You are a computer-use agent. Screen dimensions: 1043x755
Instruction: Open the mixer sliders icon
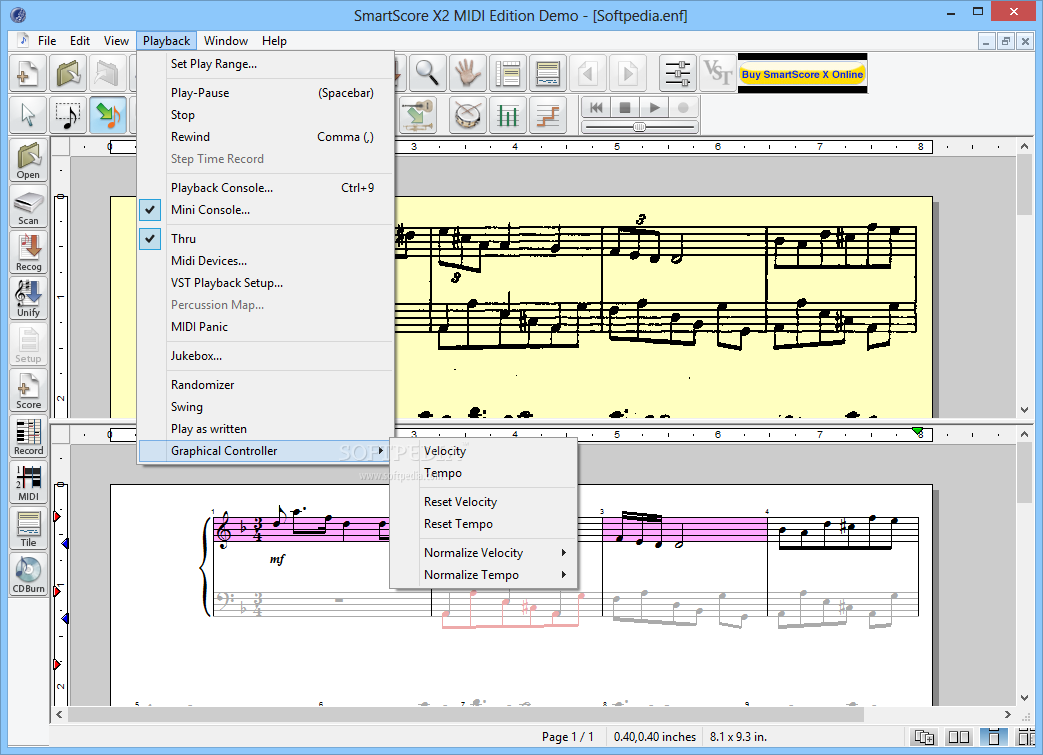[678, 73]
